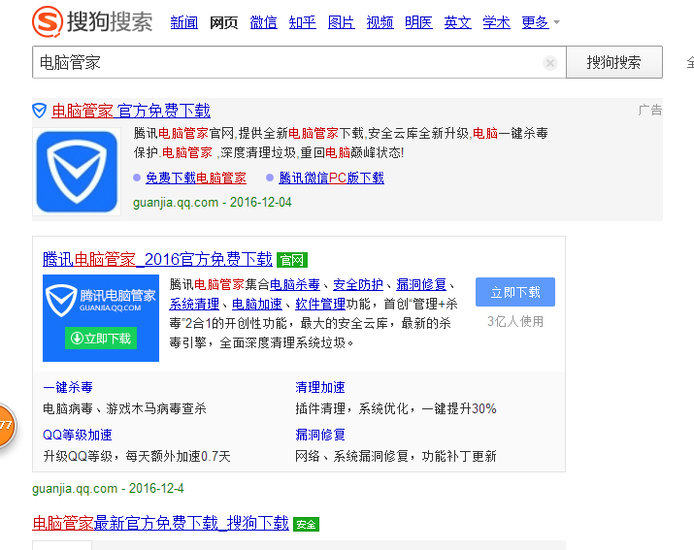The height and width of the screenshot is (550, 694).
Task: Expand the 更多 dropdown
Action: [x=540, y=22]
